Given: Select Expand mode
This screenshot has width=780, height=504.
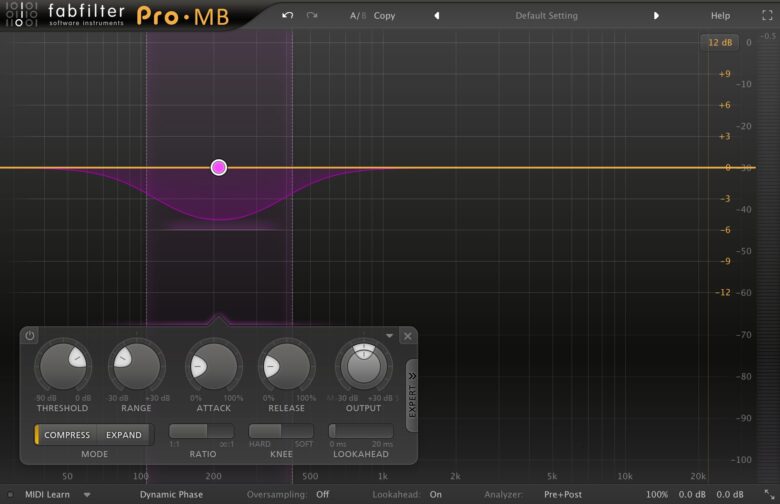Looking at the screenshot, I should [124, 435].
